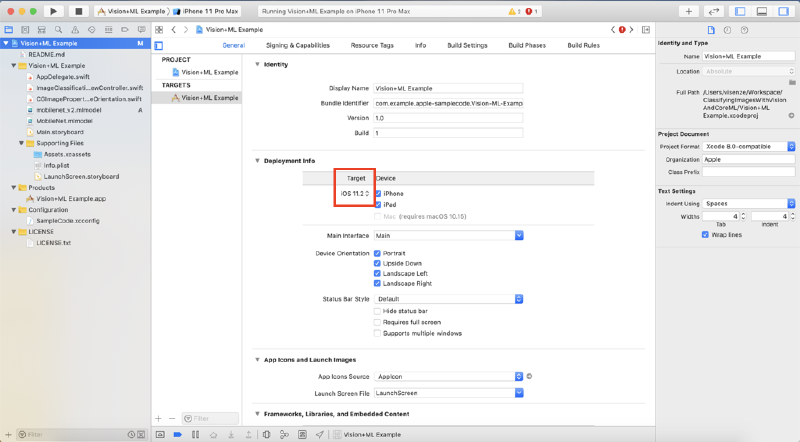Collapse the Products group

14,187
